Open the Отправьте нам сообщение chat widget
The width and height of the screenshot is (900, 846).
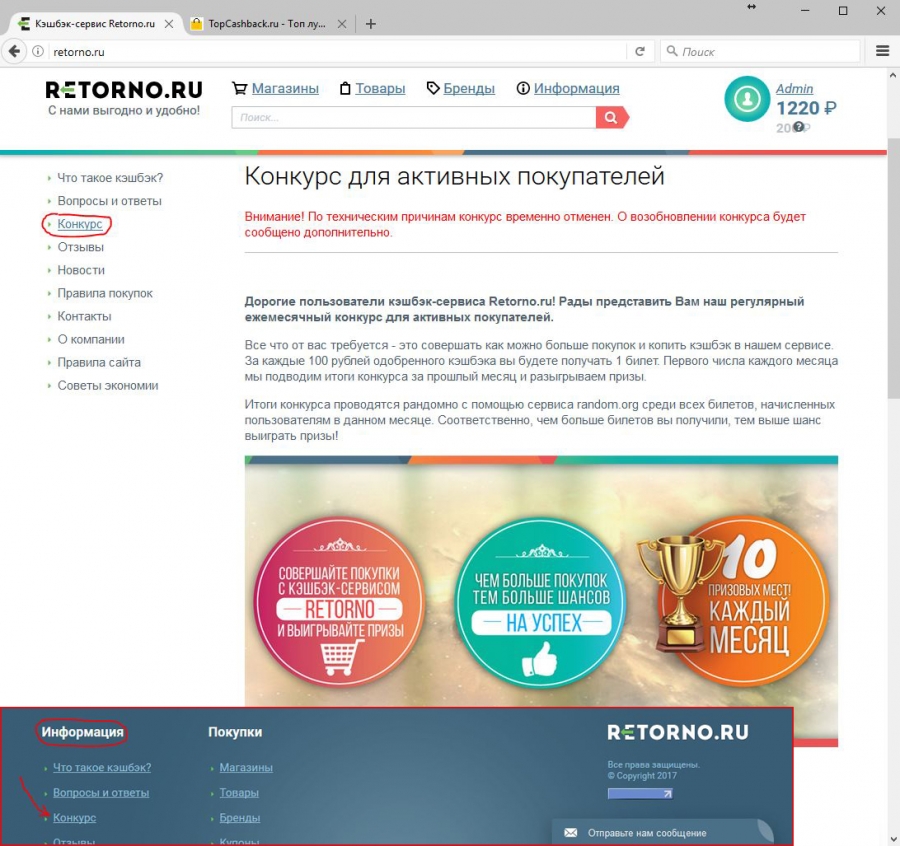click(663, 832)
